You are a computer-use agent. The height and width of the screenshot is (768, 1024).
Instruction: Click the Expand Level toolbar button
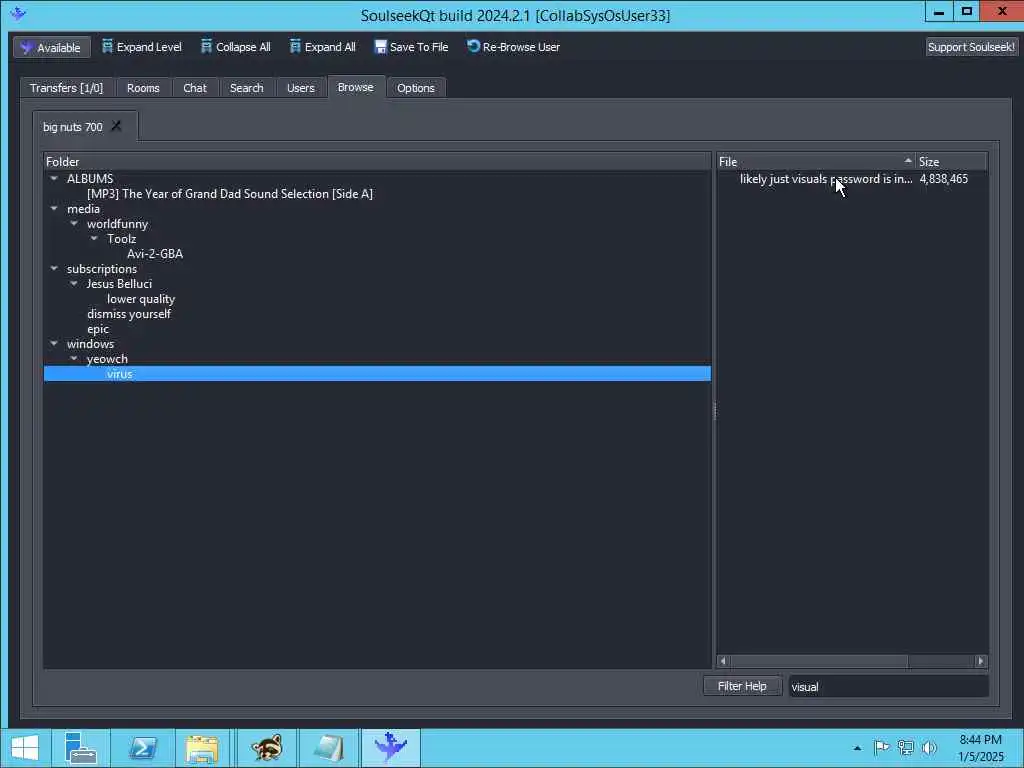(142, 47)
